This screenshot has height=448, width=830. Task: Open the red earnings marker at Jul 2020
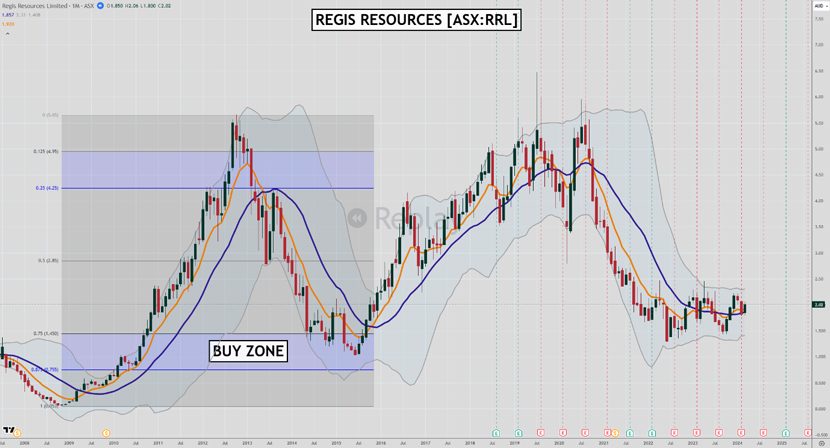pos(585,433)
